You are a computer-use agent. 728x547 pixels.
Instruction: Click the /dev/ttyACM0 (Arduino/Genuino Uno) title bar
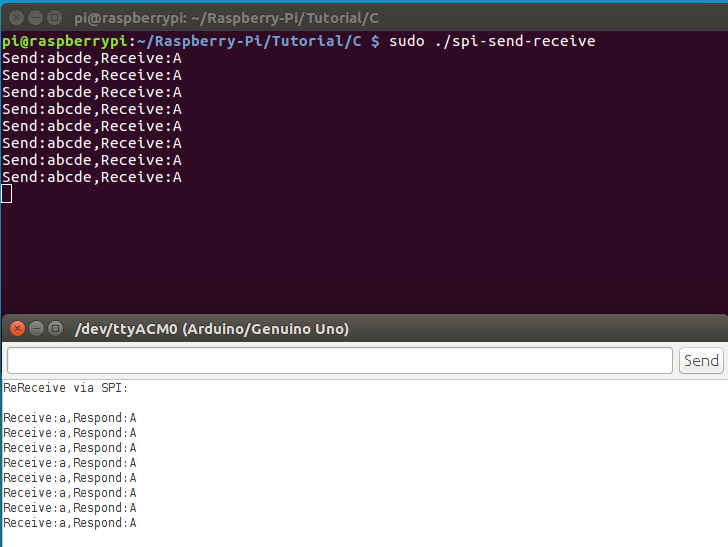pos(212,329)
